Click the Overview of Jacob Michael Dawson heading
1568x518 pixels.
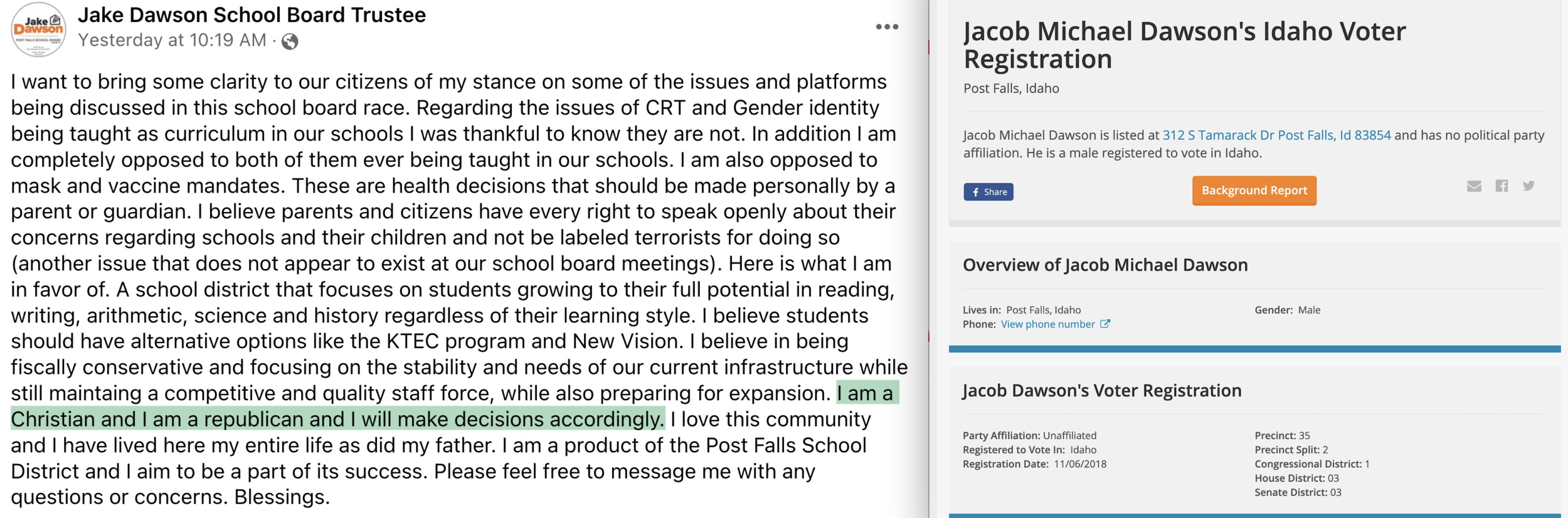[1105, 265]
